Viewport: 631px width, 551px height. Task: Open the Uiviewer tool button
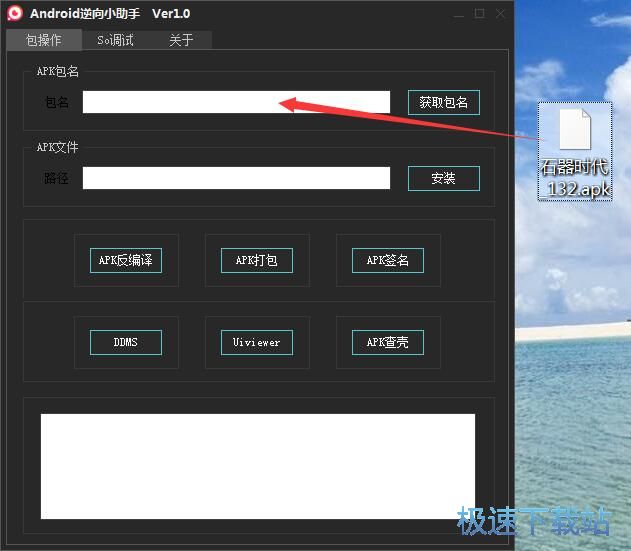257,343
